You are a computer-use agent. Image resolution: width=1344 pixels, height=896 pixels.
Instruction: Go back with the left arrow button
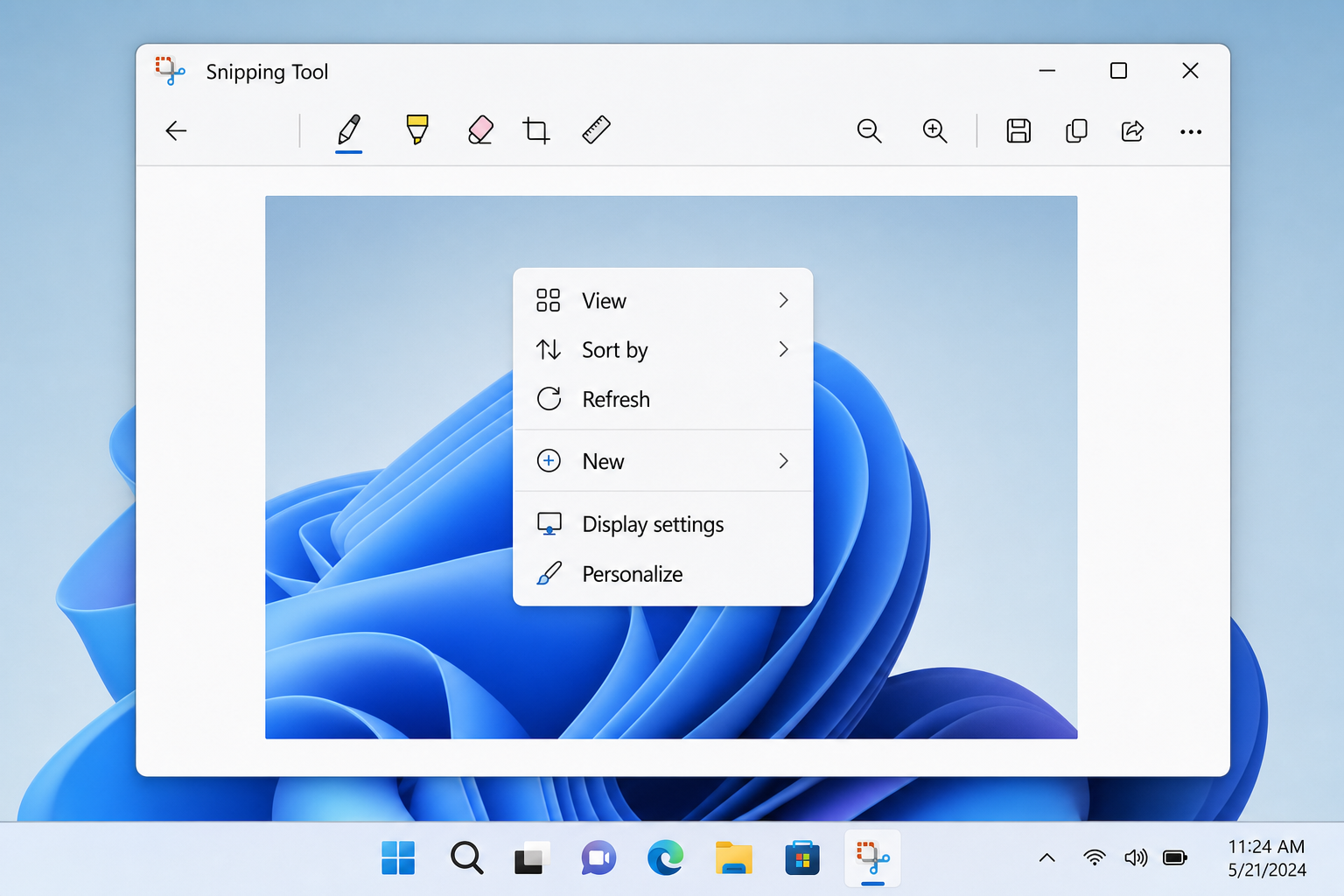(176, 131)
